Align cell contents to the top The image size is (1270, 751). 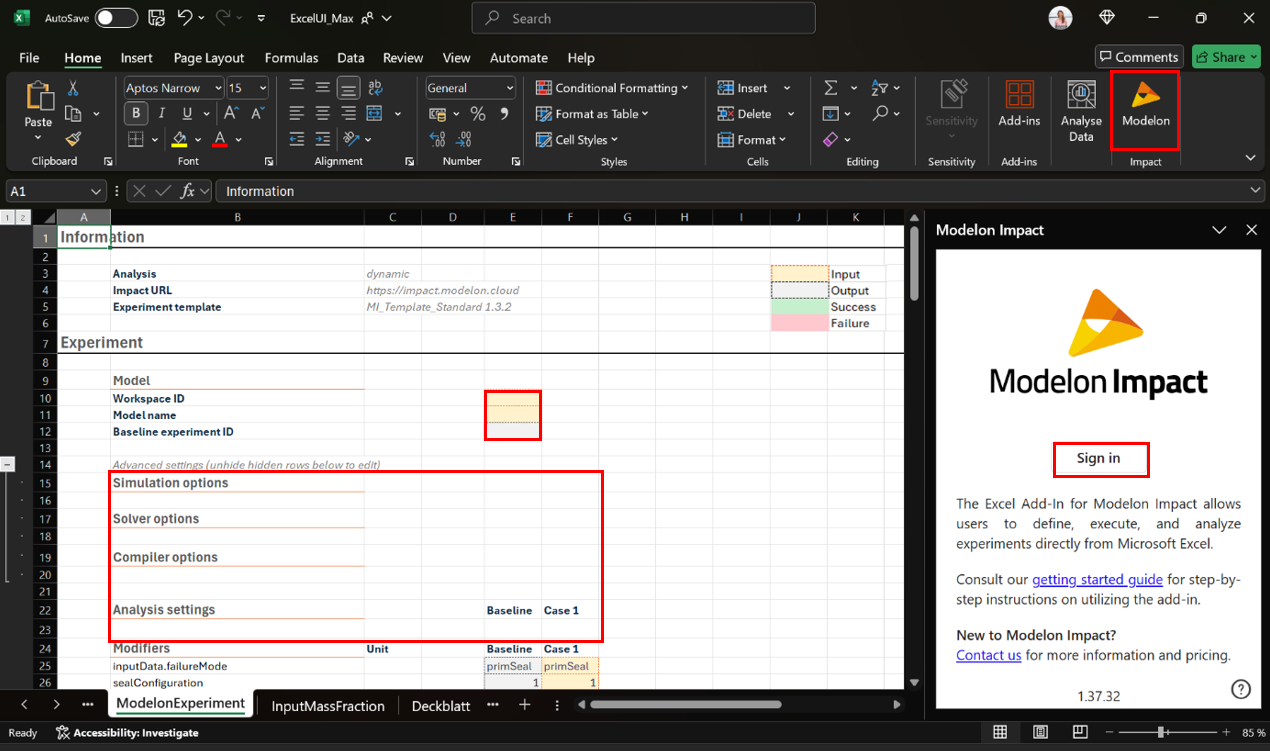296,88
